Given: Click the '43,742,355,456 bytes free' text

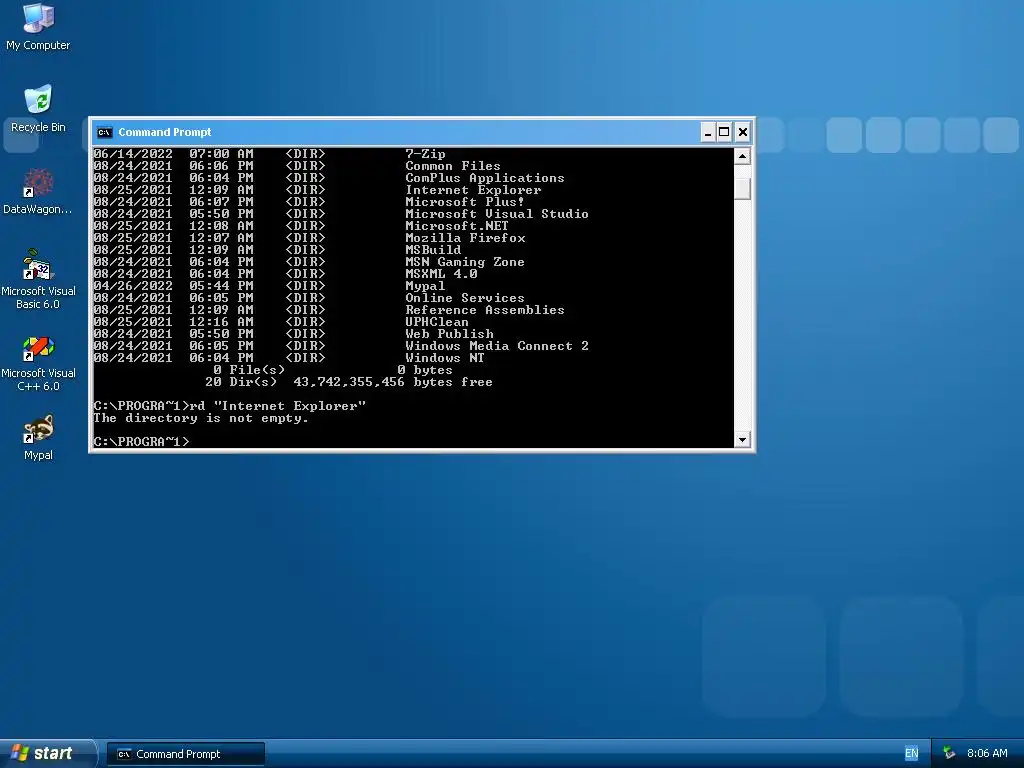Looking at the screenshot, I should coord(393,382).
